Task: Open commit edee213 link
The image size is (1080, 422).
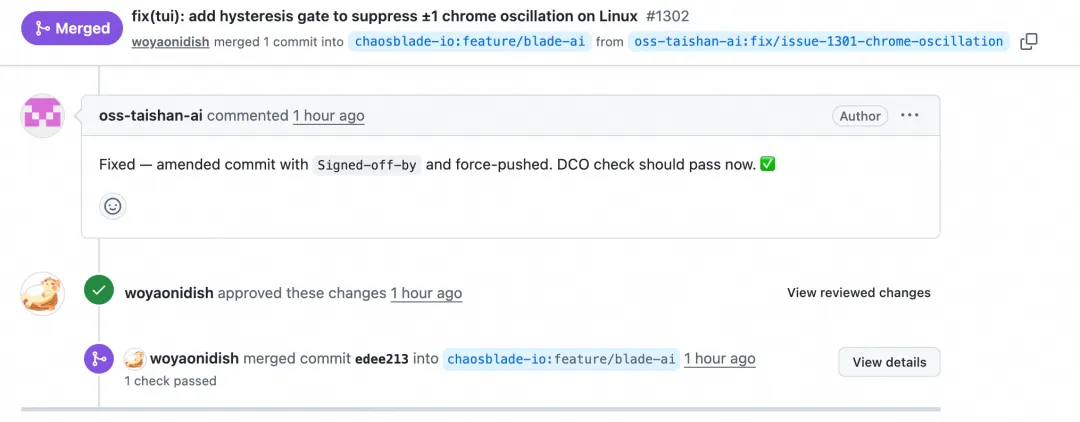Action: click(x=382, y=359)
